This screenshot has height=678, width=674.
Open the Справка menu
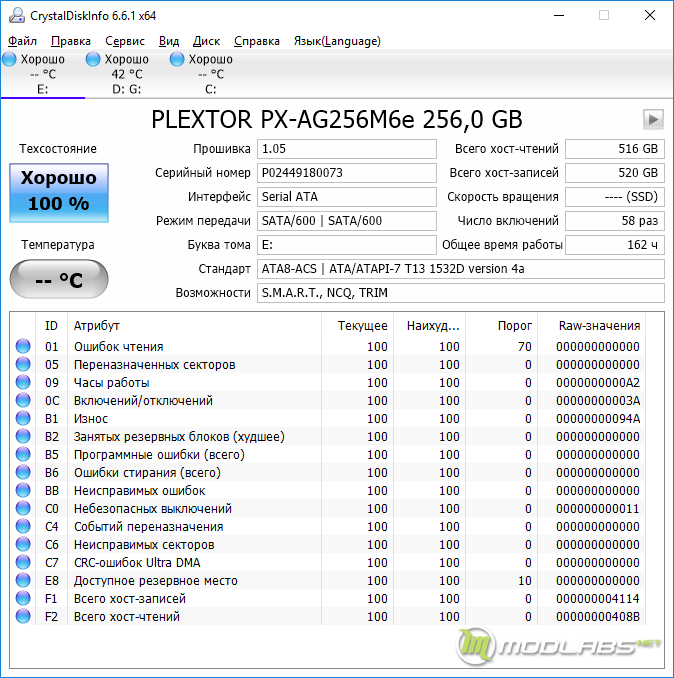(x=257, y=41)
